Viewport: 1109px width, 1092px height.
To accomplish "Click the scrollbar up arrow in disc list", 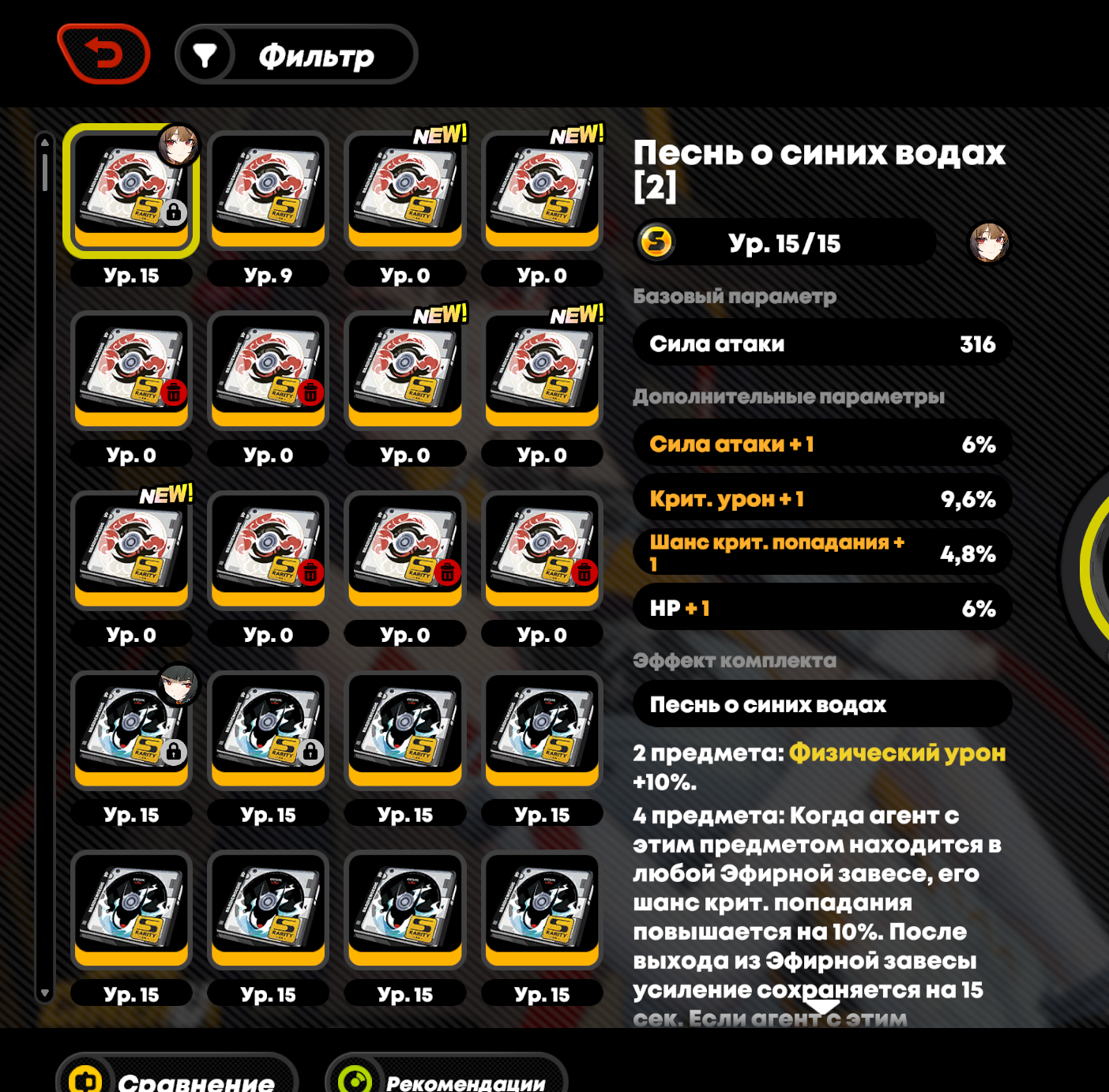I will coord(45,142).
